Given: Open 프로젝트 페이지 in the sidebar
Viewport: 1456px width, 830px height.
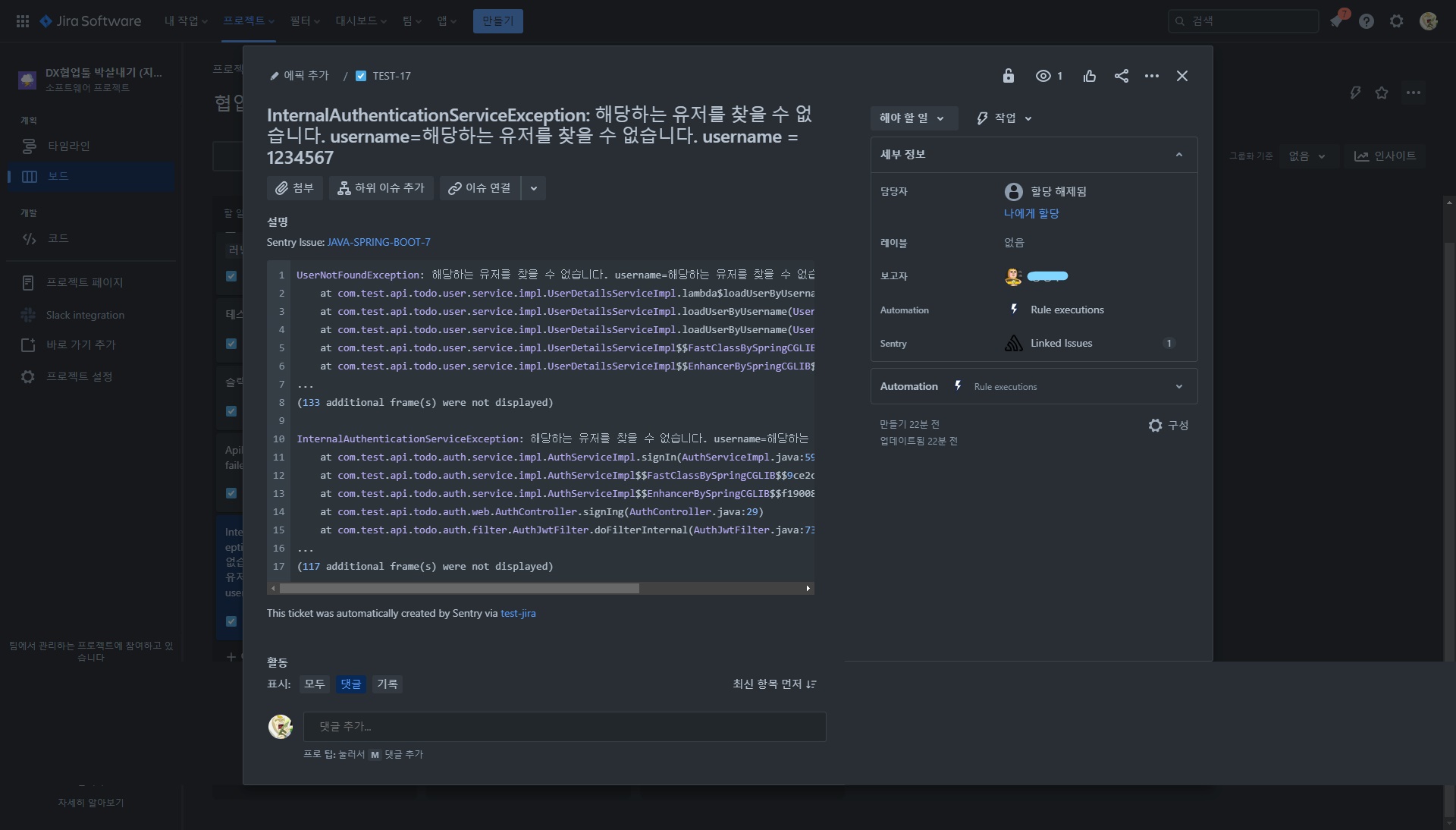Looking at the screenshot, I should [x=91, y=283].
